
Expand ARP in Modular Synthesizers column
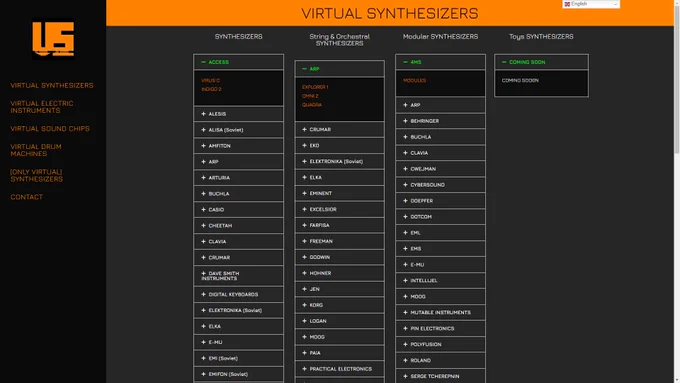pos(440,105)
